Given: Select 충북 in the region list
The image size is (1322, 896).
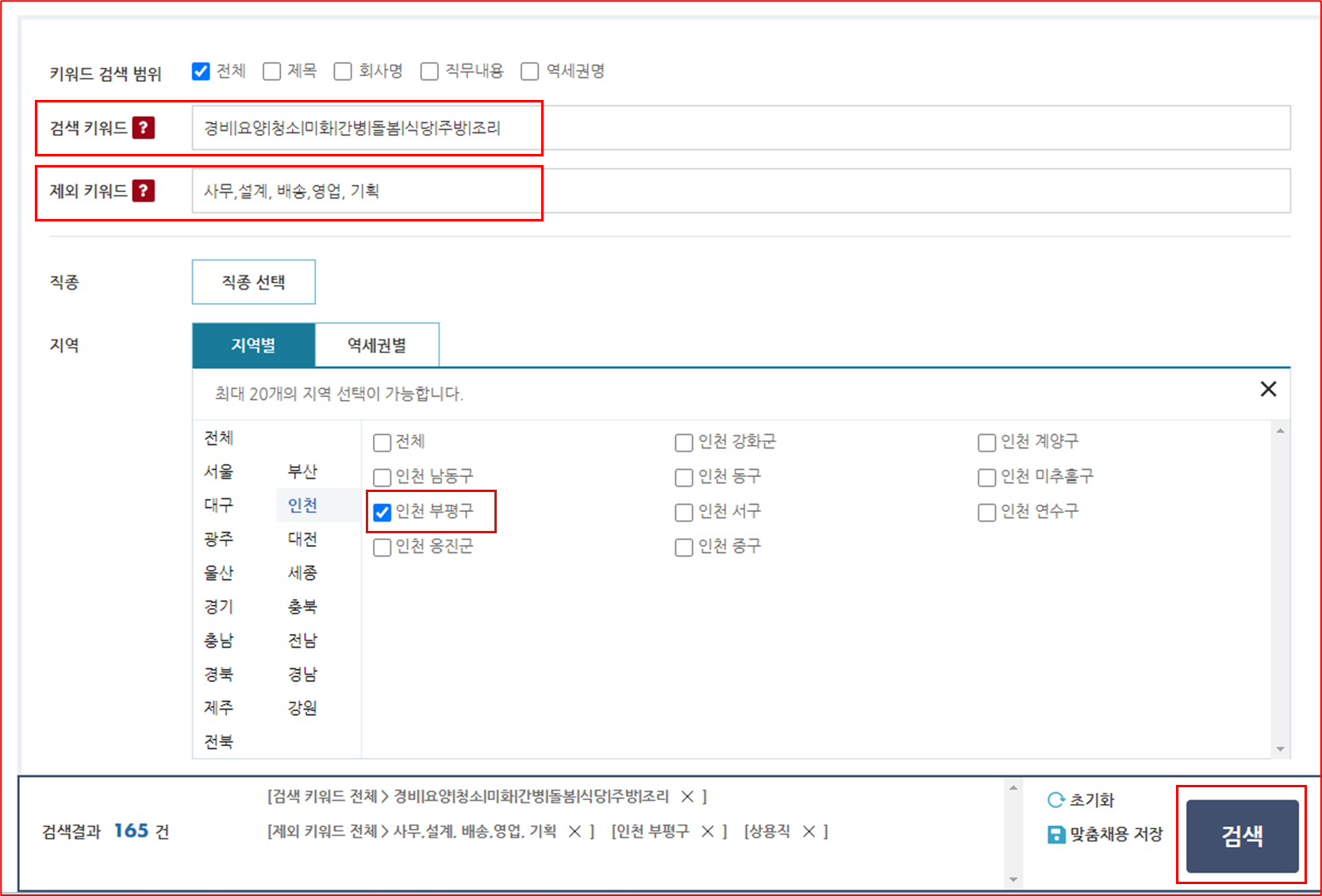Looking at the screenshot, I should click(302, 606).
